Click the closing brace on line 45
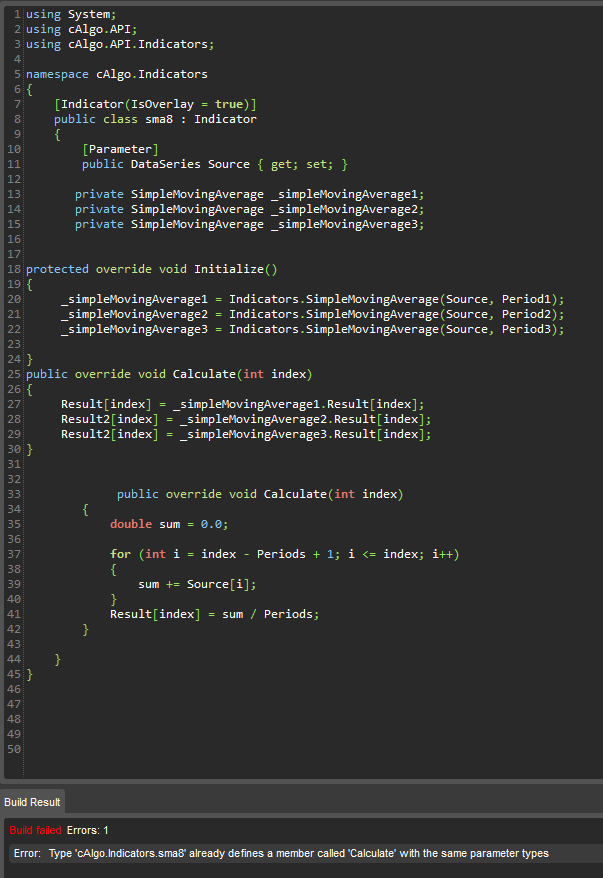Image resolution: width=603 pixels, height=878 pixels. click(30, 674)
